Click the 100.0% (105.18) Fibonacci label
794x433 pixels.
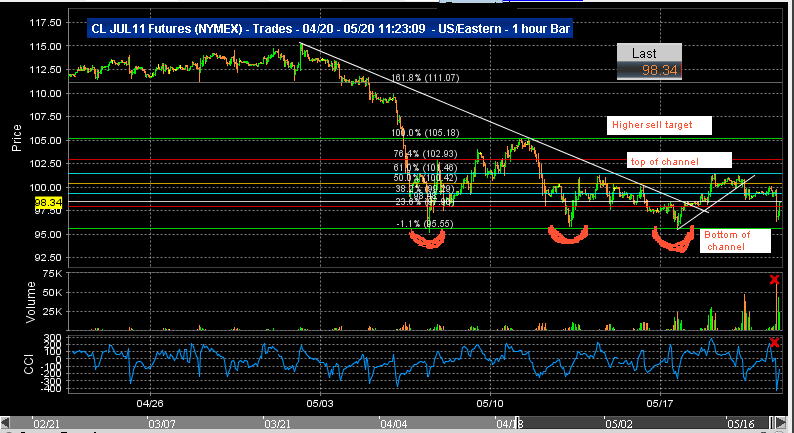[425, 133]
